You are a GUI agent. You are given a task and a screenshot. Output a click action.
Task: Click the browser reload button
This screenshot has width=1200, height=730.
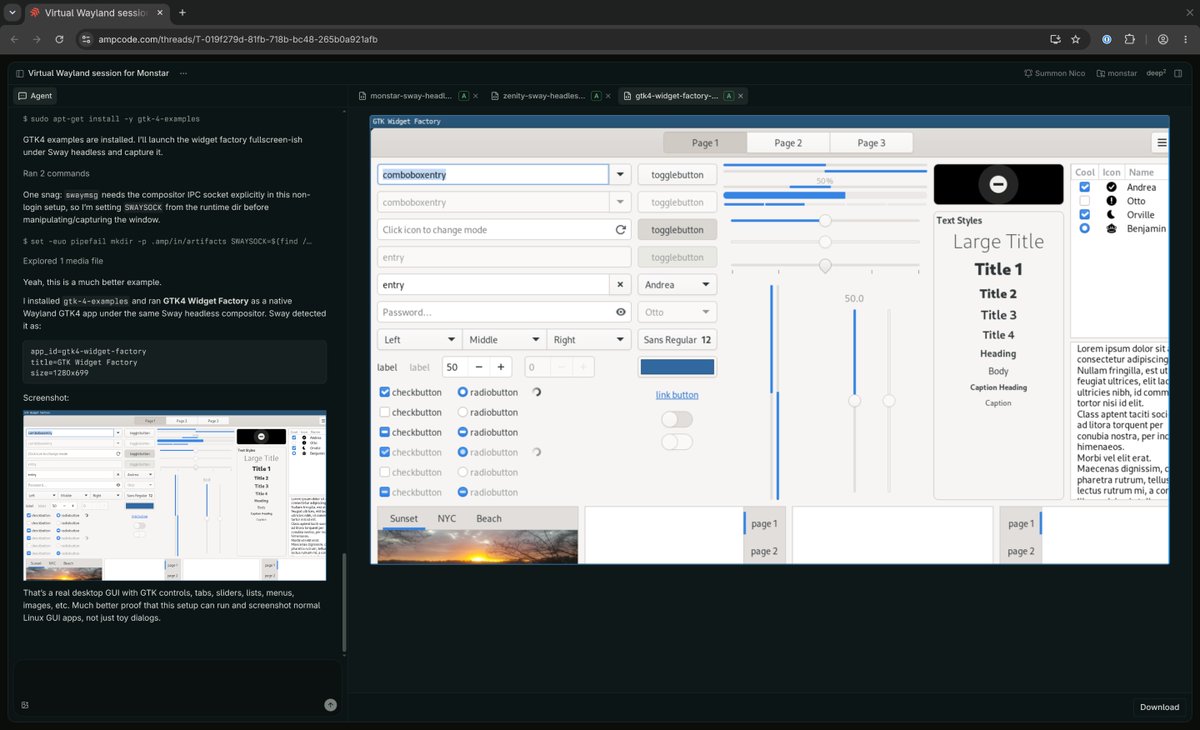coord(60,39)
